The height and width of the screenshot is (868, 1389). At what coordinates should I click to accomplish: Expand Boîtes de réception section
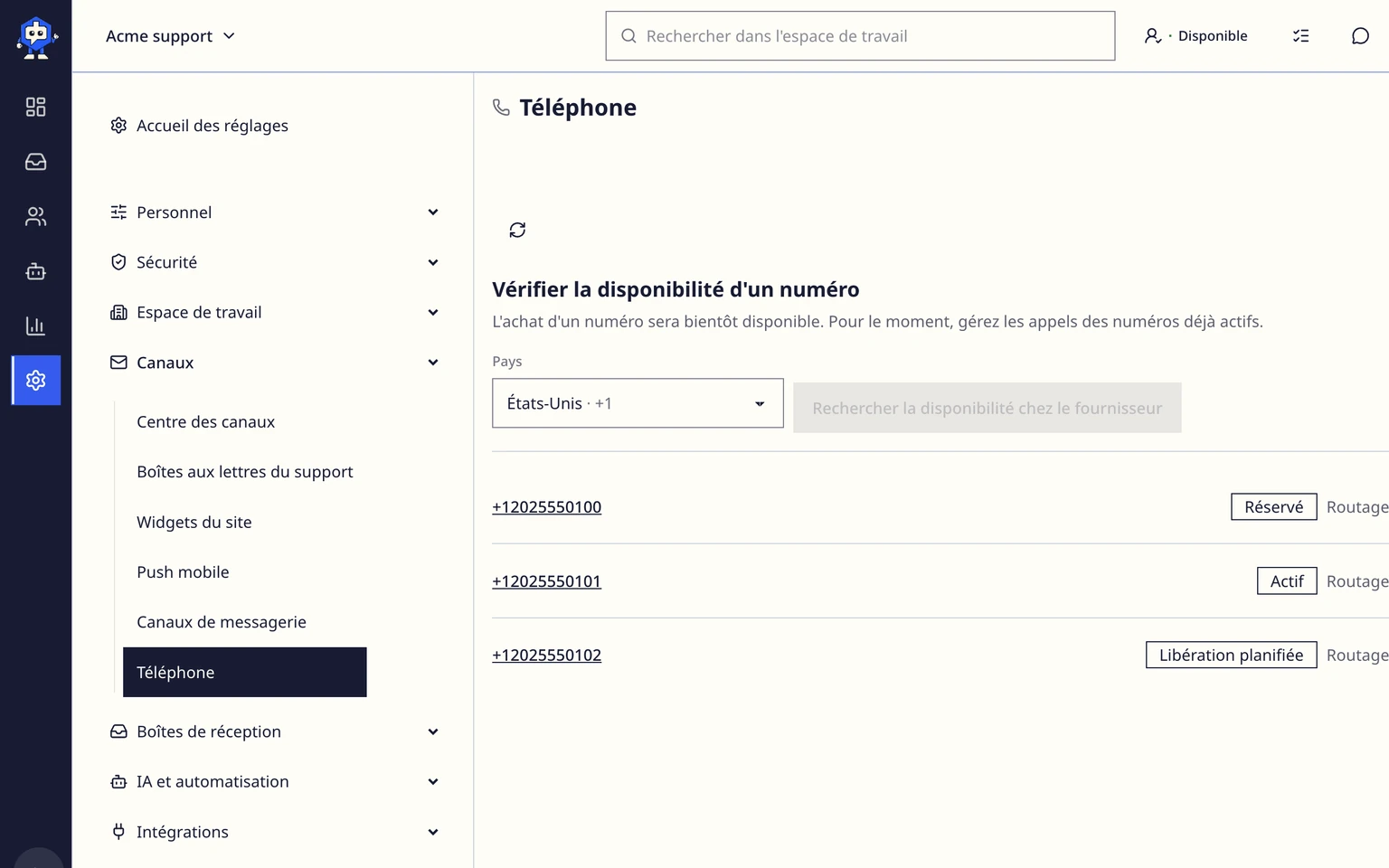(274, 731)
